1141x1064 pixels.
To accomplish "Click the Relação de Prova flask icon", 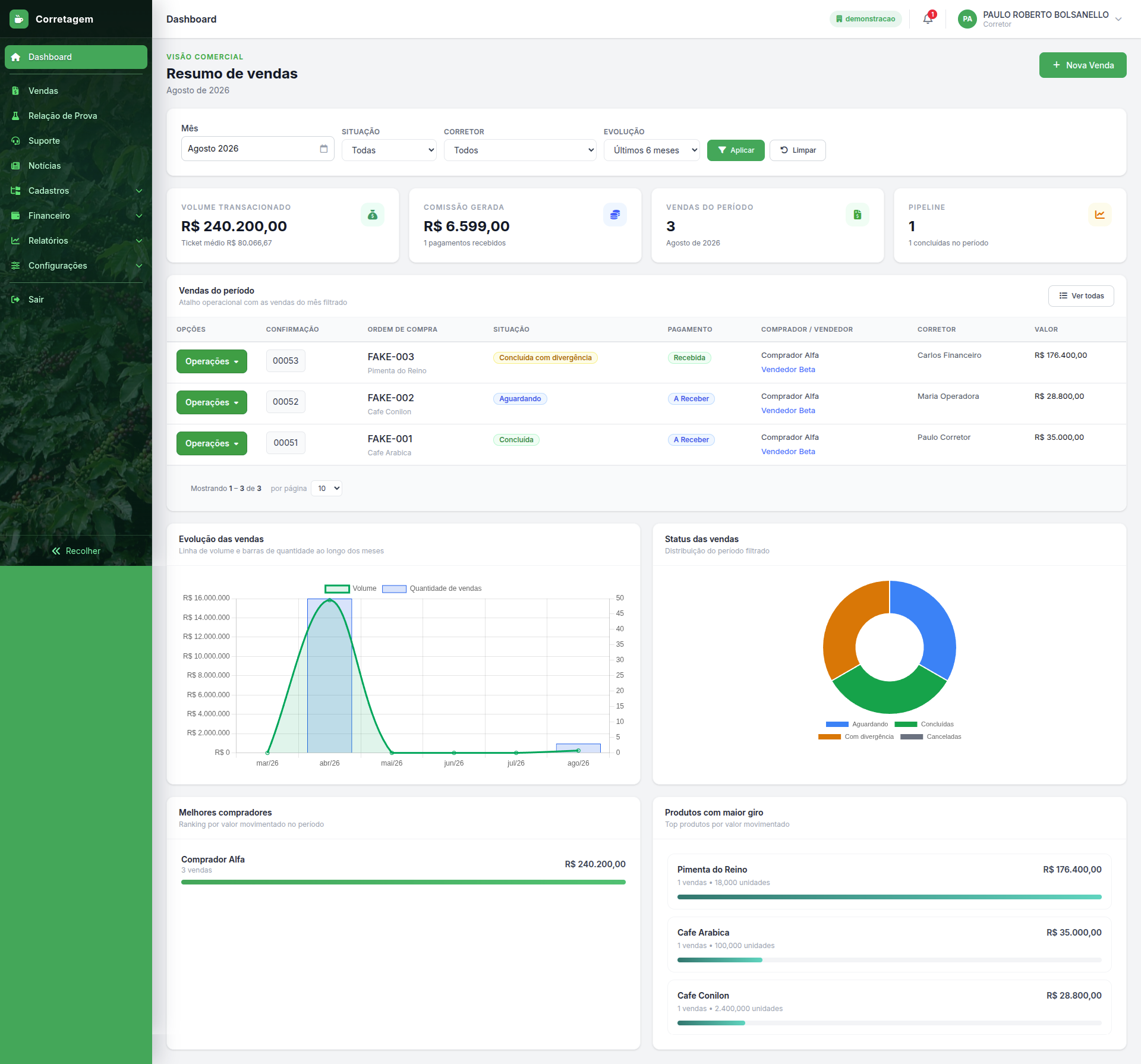I will point(16,116).
